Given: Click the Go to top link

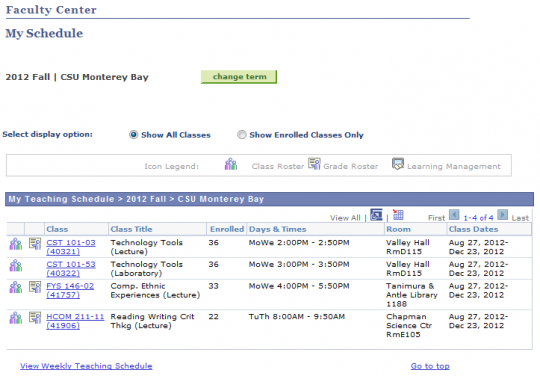Looking at the screenshot, I should point(430,366).
